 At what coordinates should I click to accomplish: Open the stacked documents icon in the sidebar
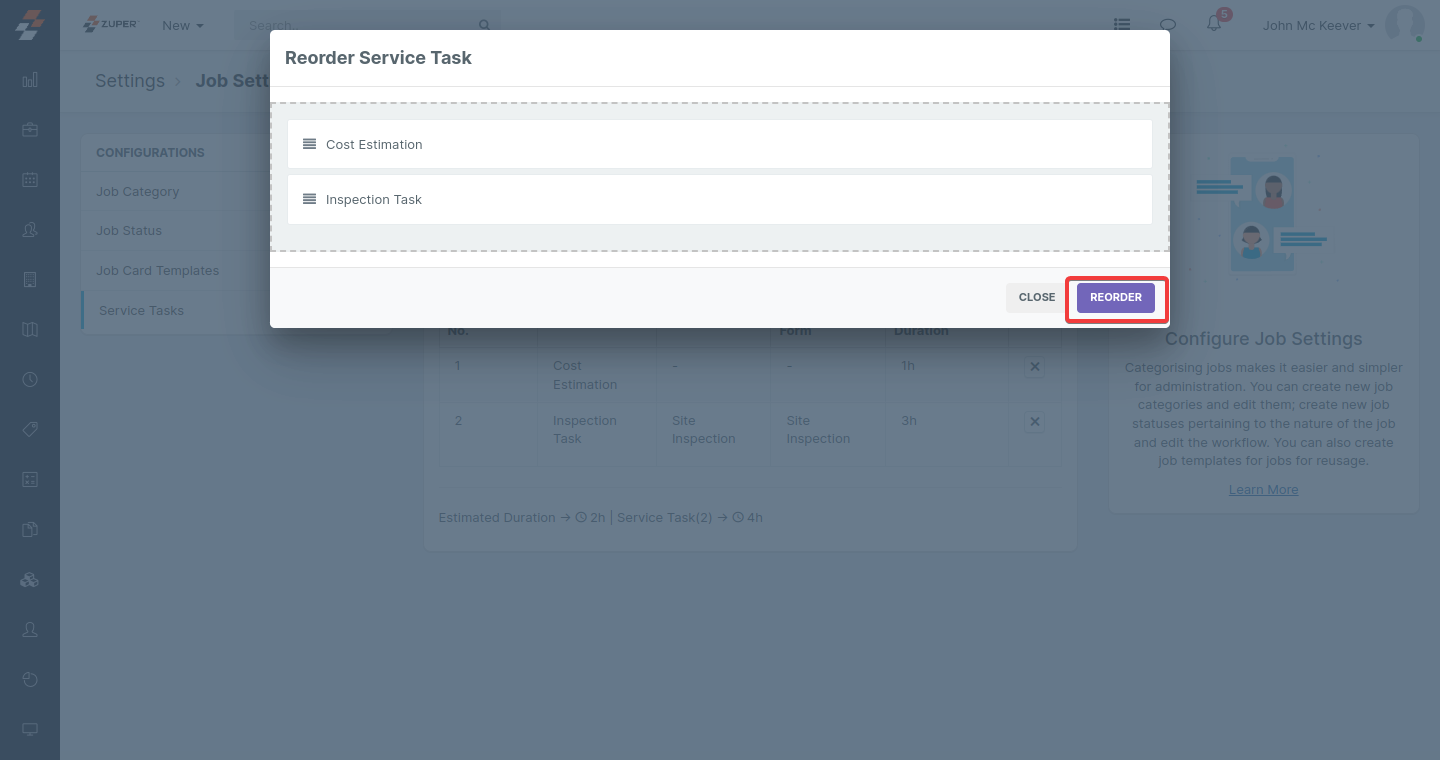(x=30, y=529)
